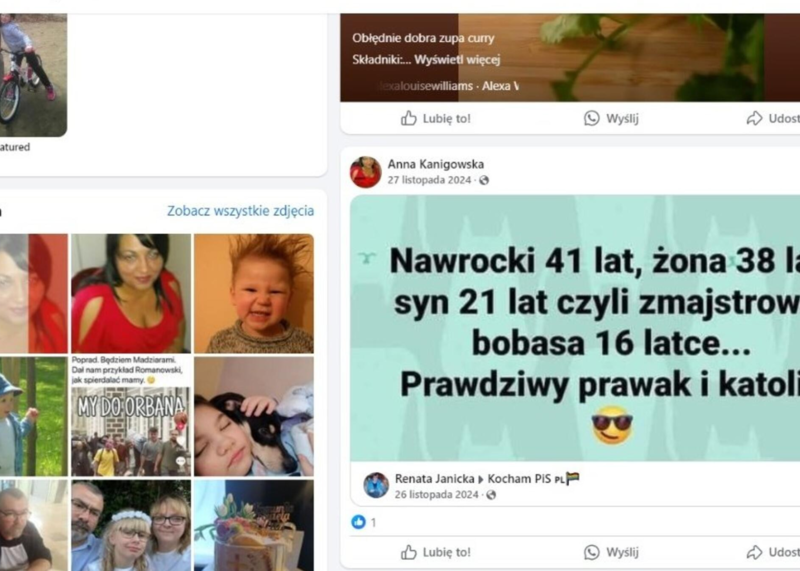Open the 27 listopada 2024 post timestamp

coord(429,180)
